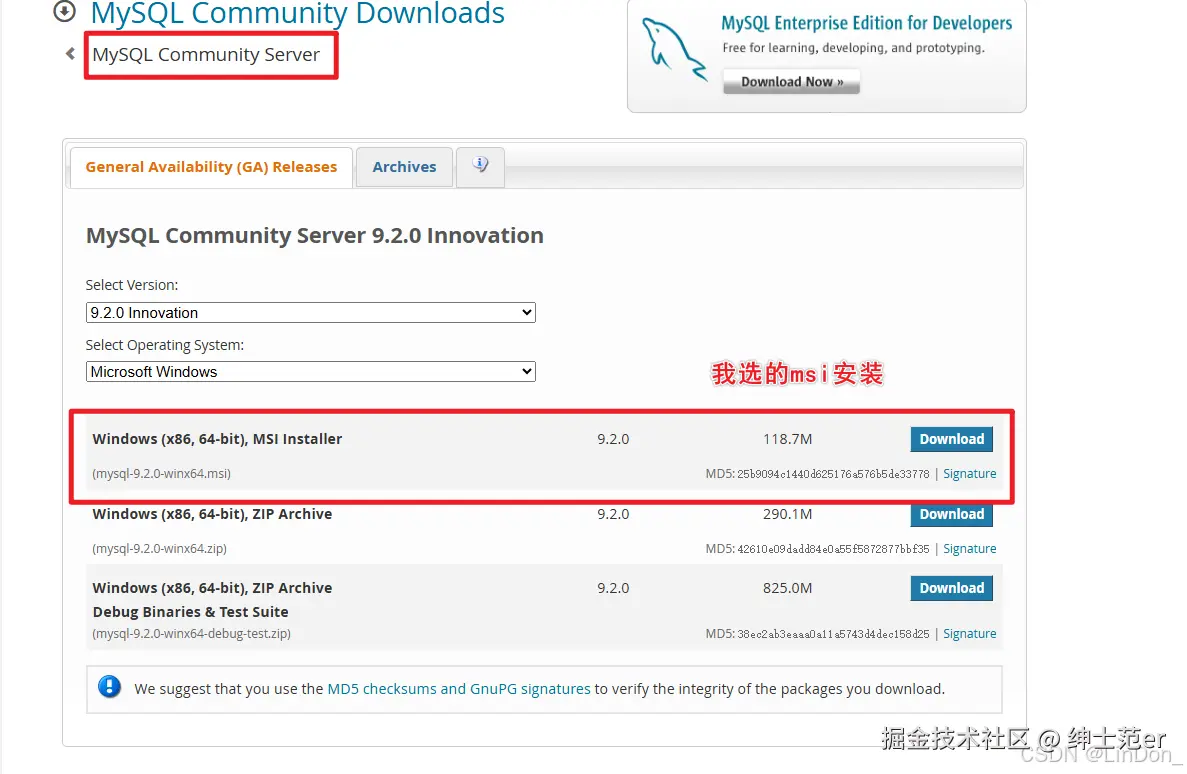Click MySQL Community Server breadcrumb text
Image resolution: width=1187 pixels, height=774 pixels.
[x=206, y=55]
